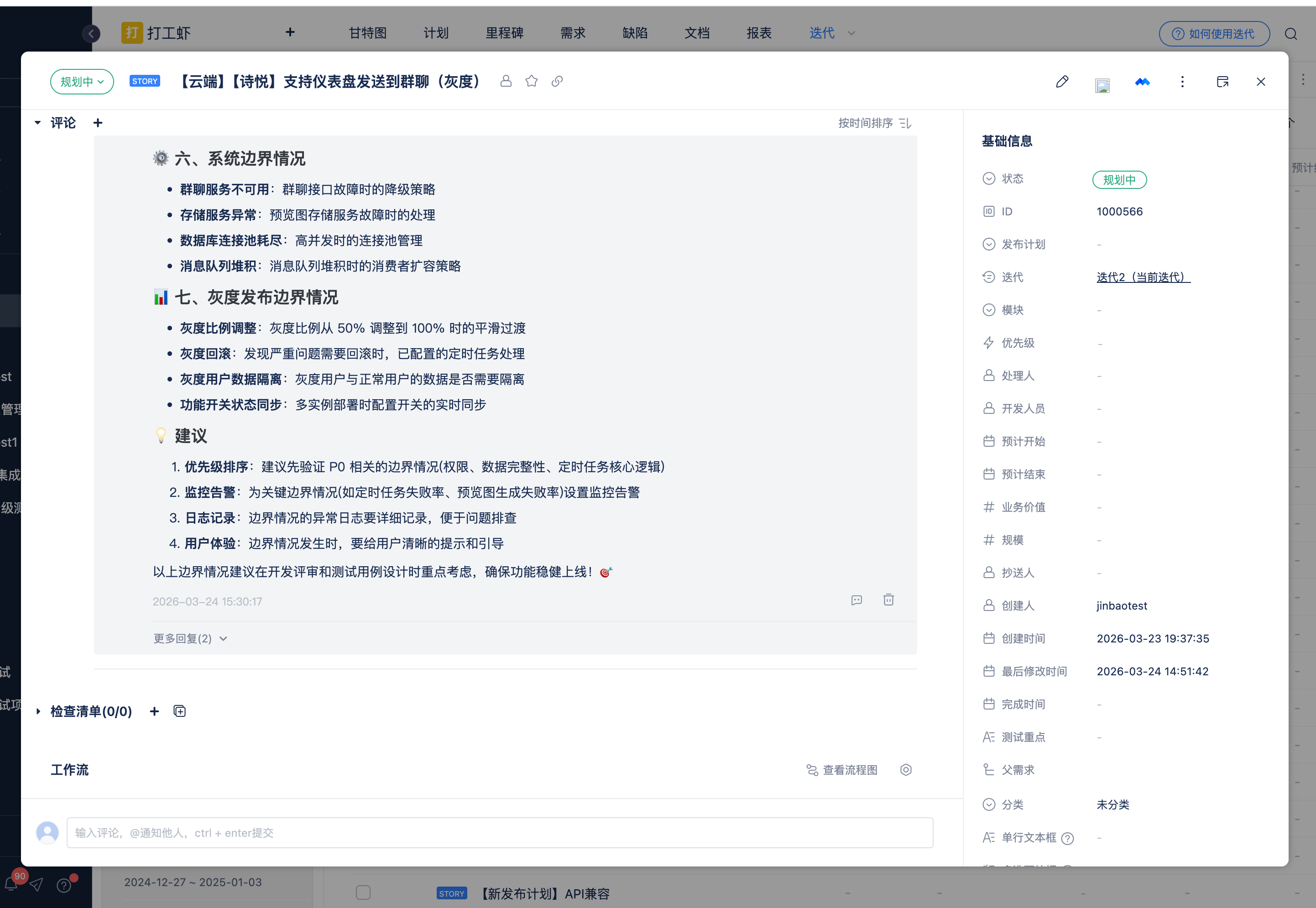Open the 规划中 status dropdown in title
Image resolution: width=1316 pixels, height=908 pixels.
82,82
